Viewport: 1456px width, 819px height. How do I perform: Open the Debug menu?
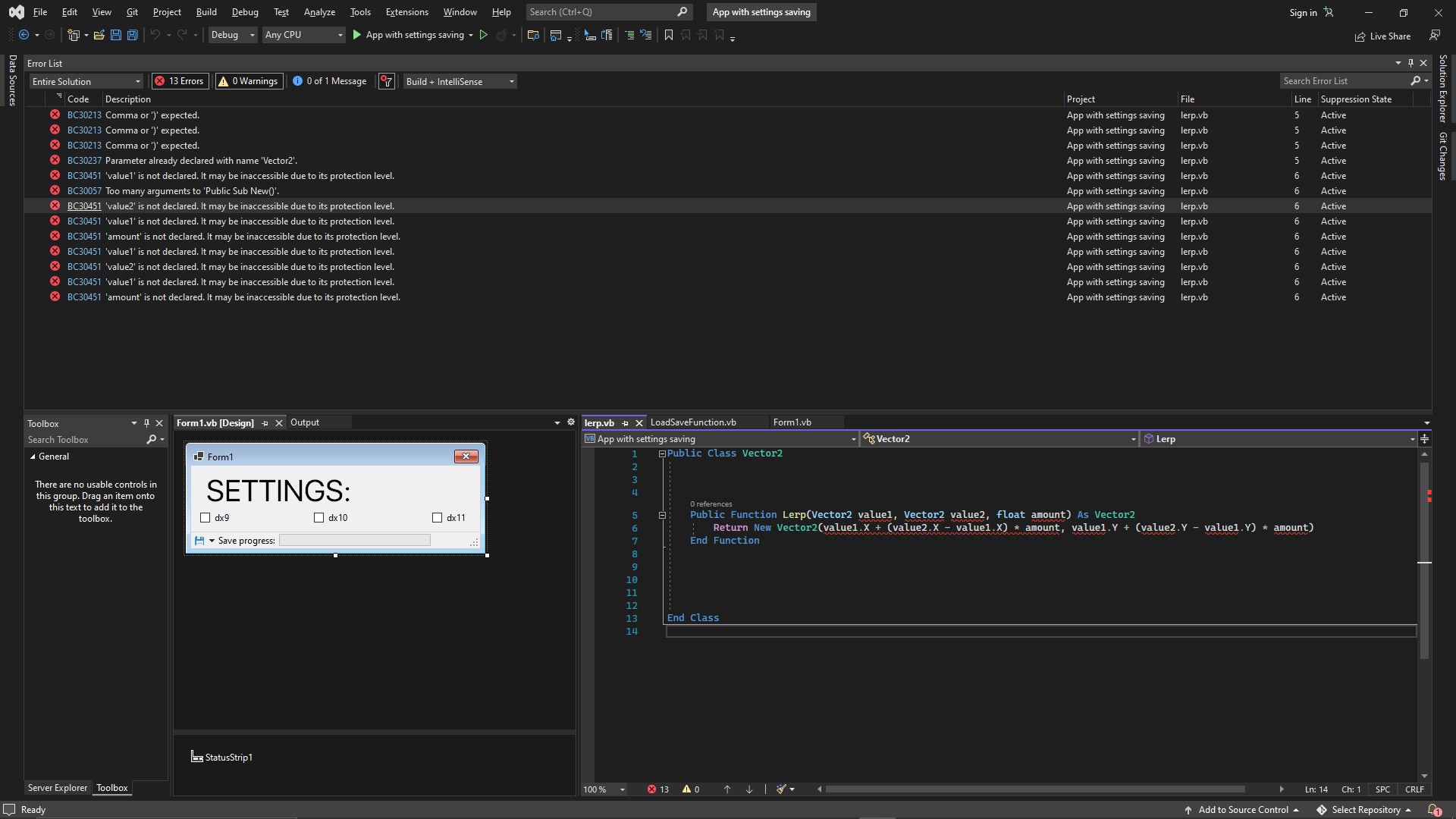(244, 12)
